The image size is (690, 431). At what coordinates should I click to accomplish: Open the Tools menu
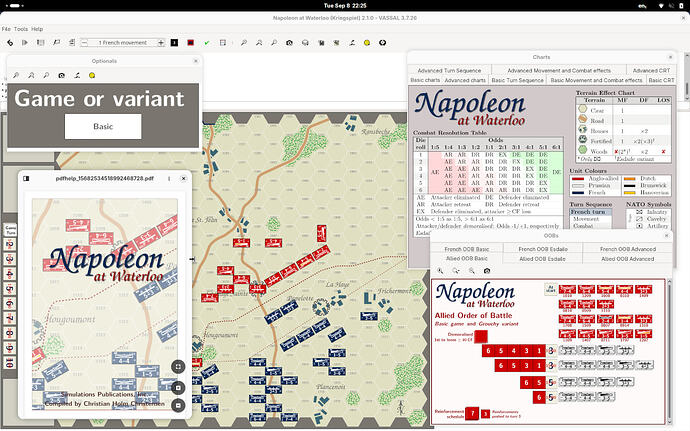click(21, 29)
